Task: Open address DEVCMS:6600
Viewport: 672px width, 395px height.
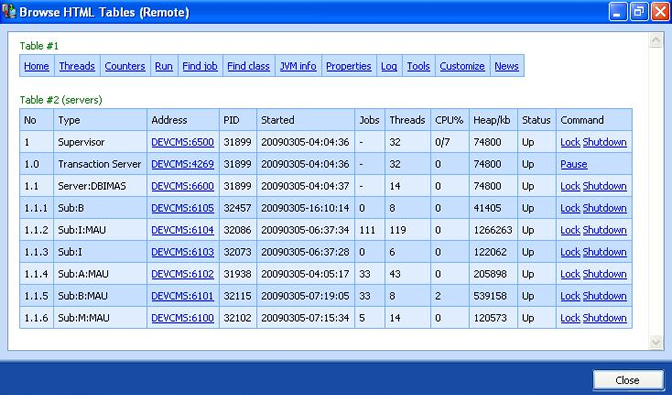Action: click(x=183, y=186)
